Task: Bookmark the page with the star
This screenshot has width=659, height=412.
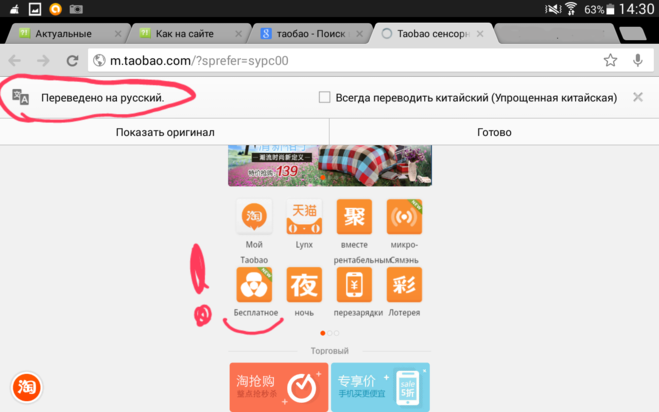Action: [610, 61]
